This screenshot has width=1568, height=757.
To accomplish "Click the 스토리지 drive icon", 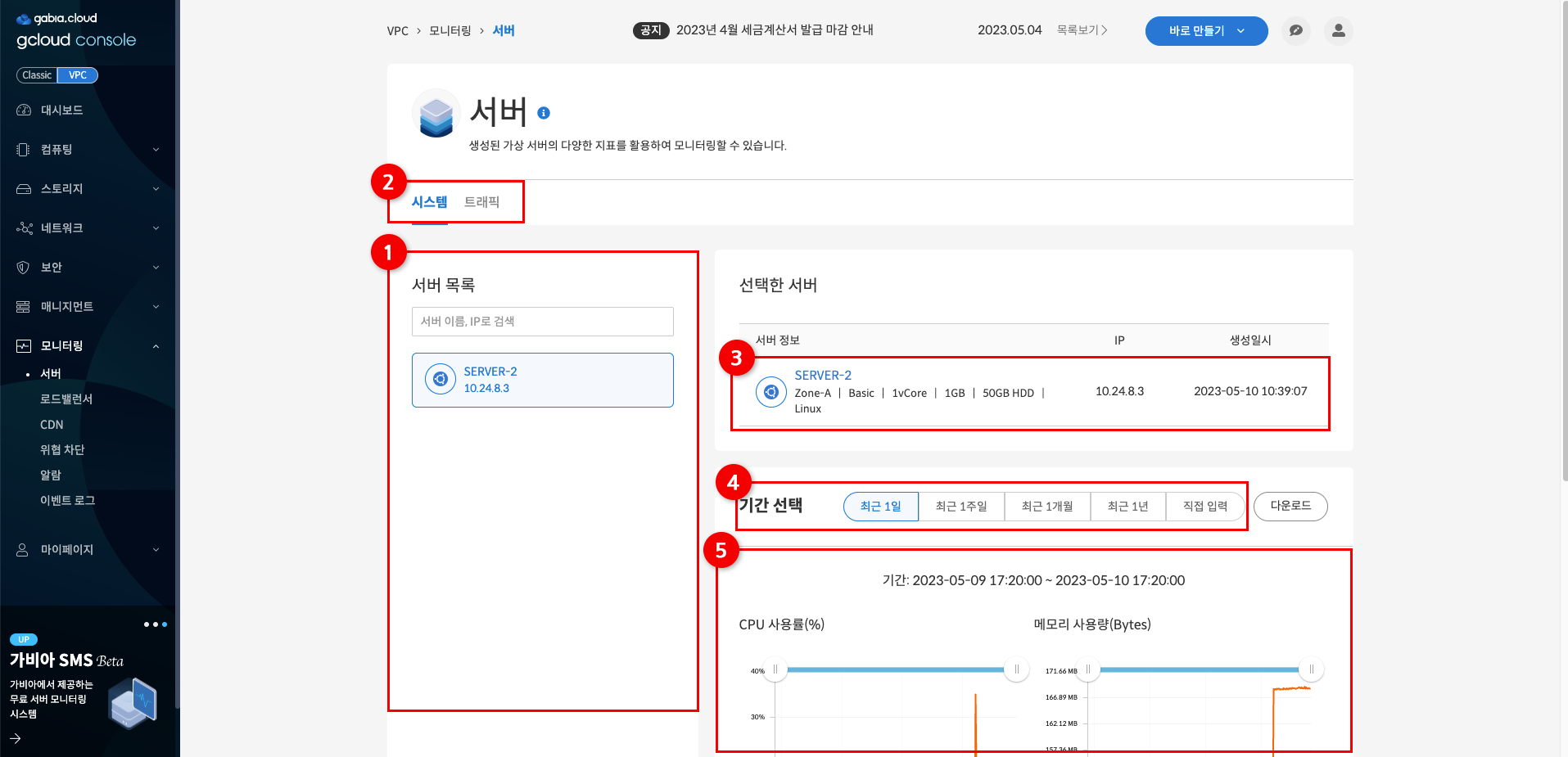I will [x=24, y=188].
